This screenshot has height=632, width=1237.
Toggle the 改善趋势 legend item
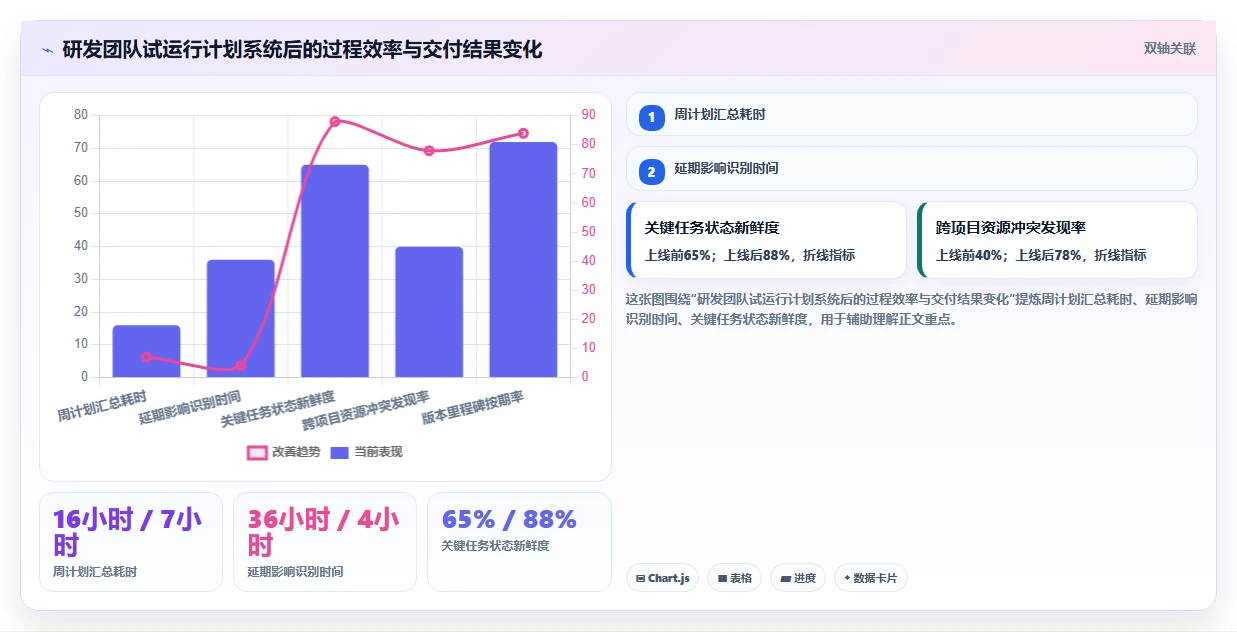click(283, 452)
